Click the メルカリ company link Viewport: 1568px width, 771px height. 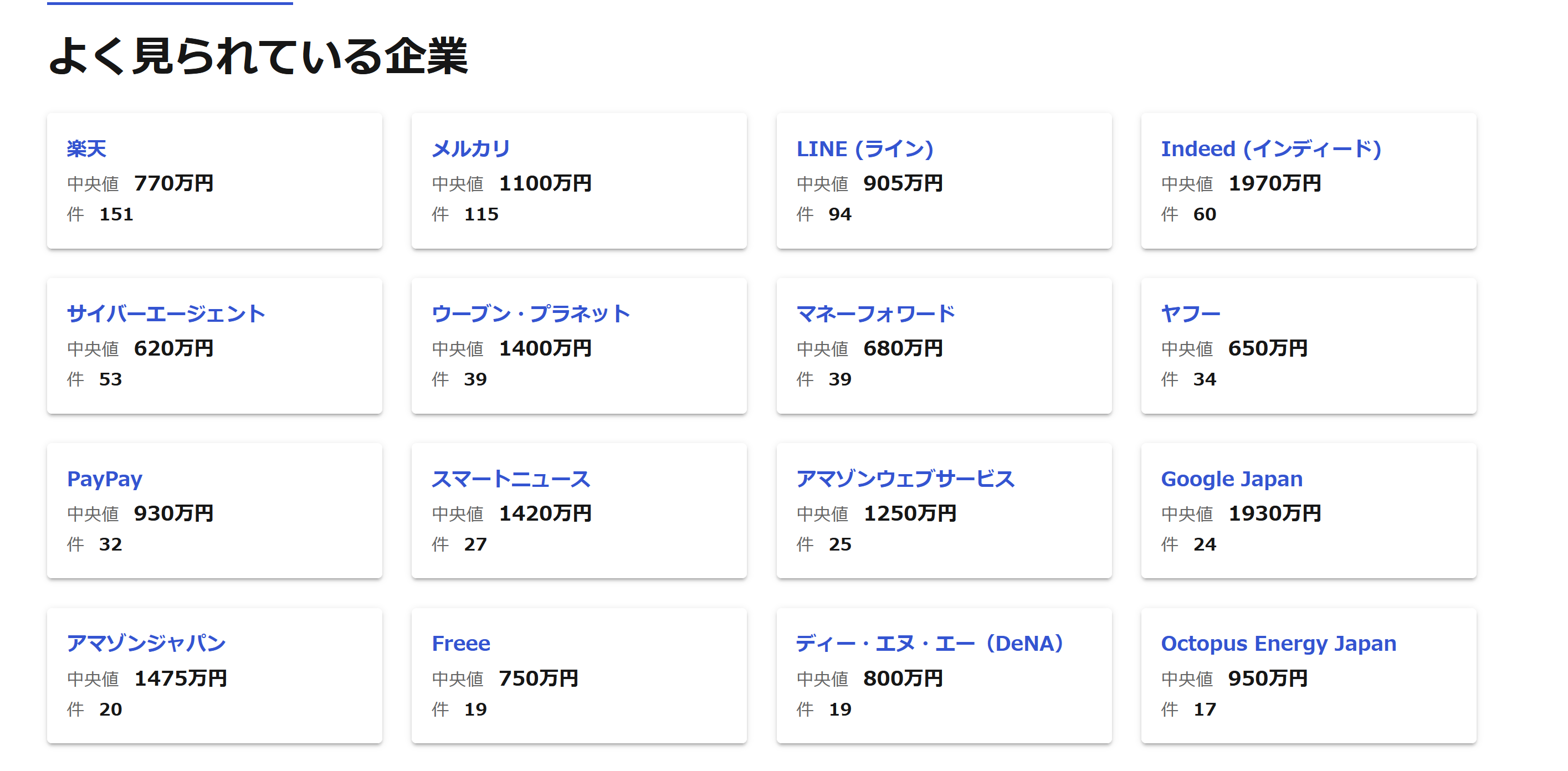(470, 149)
